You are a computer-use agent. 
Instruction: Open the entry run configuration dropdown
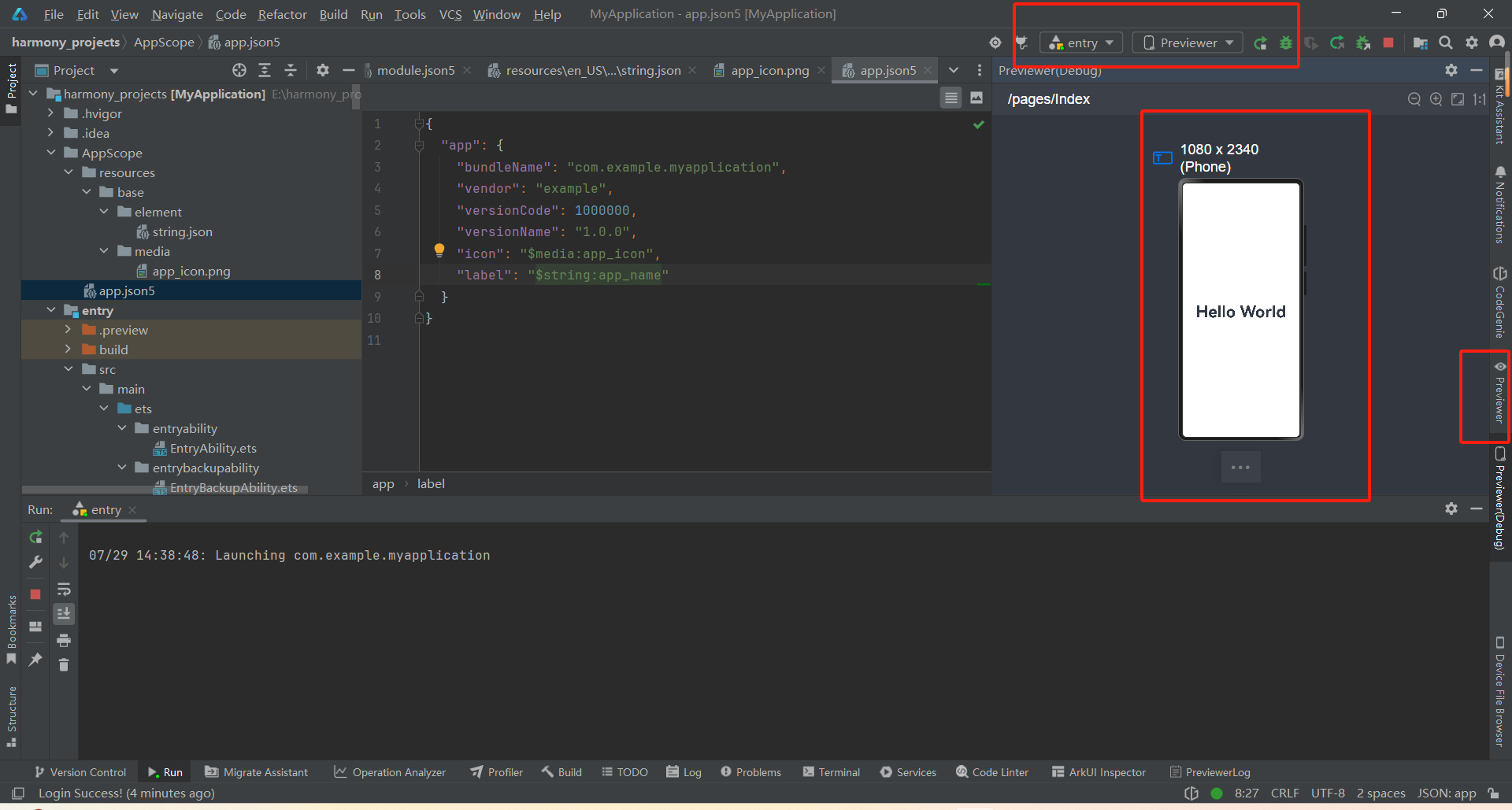coord(1081,43)
